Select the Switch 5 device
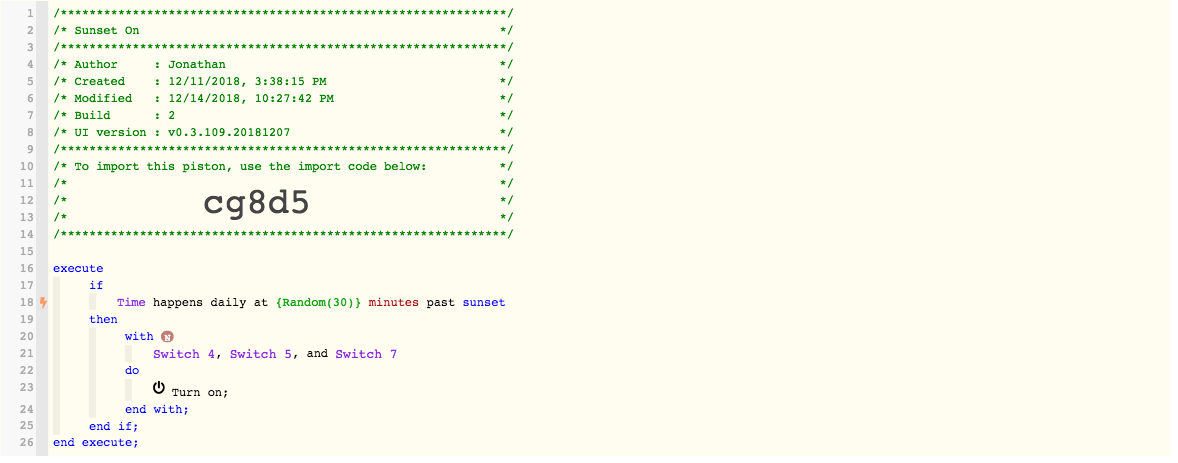 click(x=261, y=354)
